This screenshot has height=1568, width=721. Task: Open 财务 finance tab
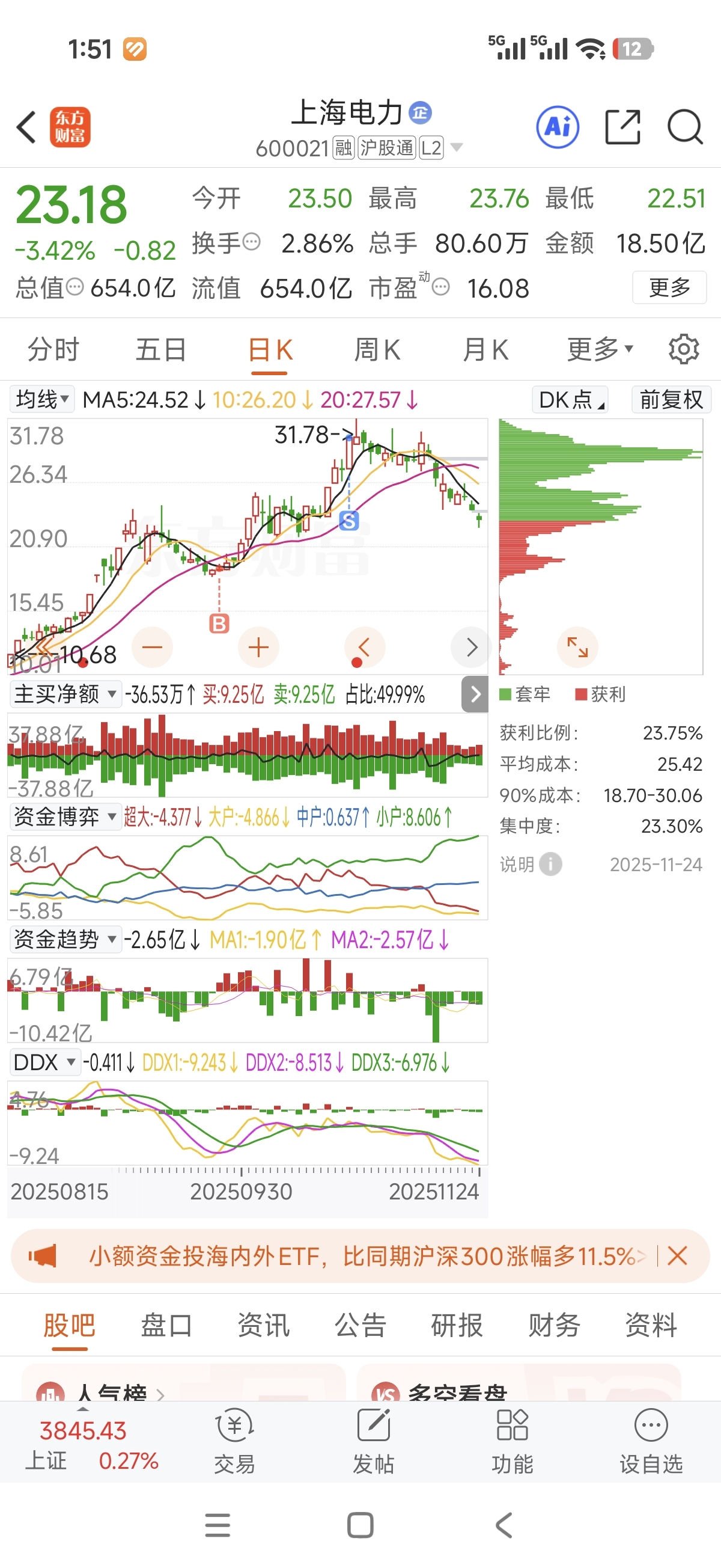pyautogui.click(x=555, y=1325)
